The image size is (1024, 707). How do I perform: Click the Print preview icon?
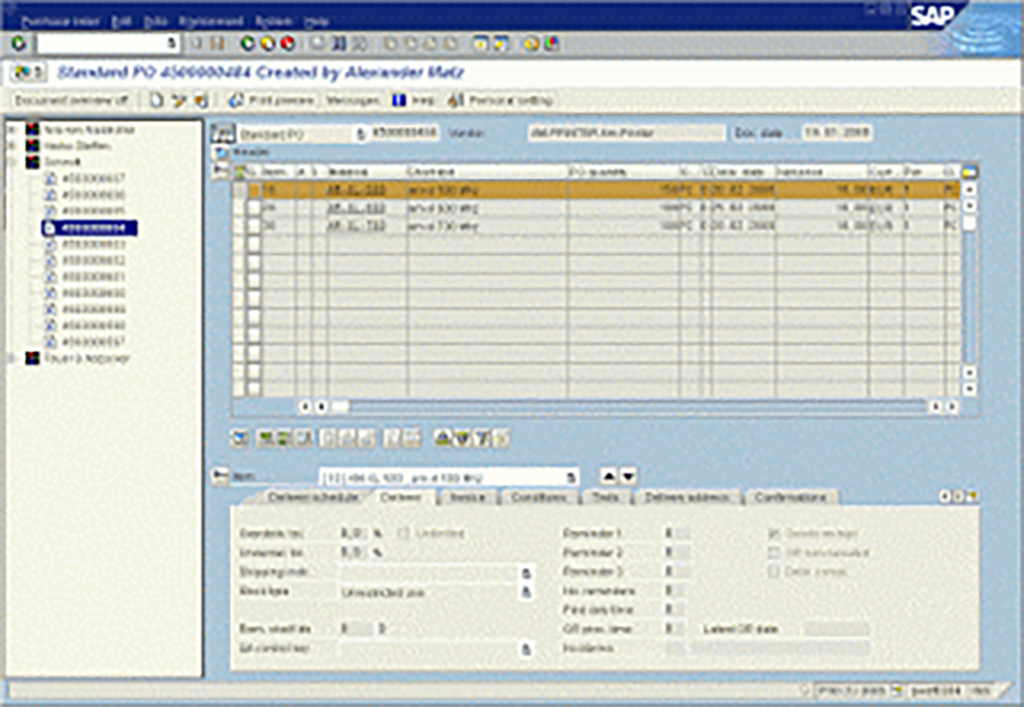pos(237,100)
